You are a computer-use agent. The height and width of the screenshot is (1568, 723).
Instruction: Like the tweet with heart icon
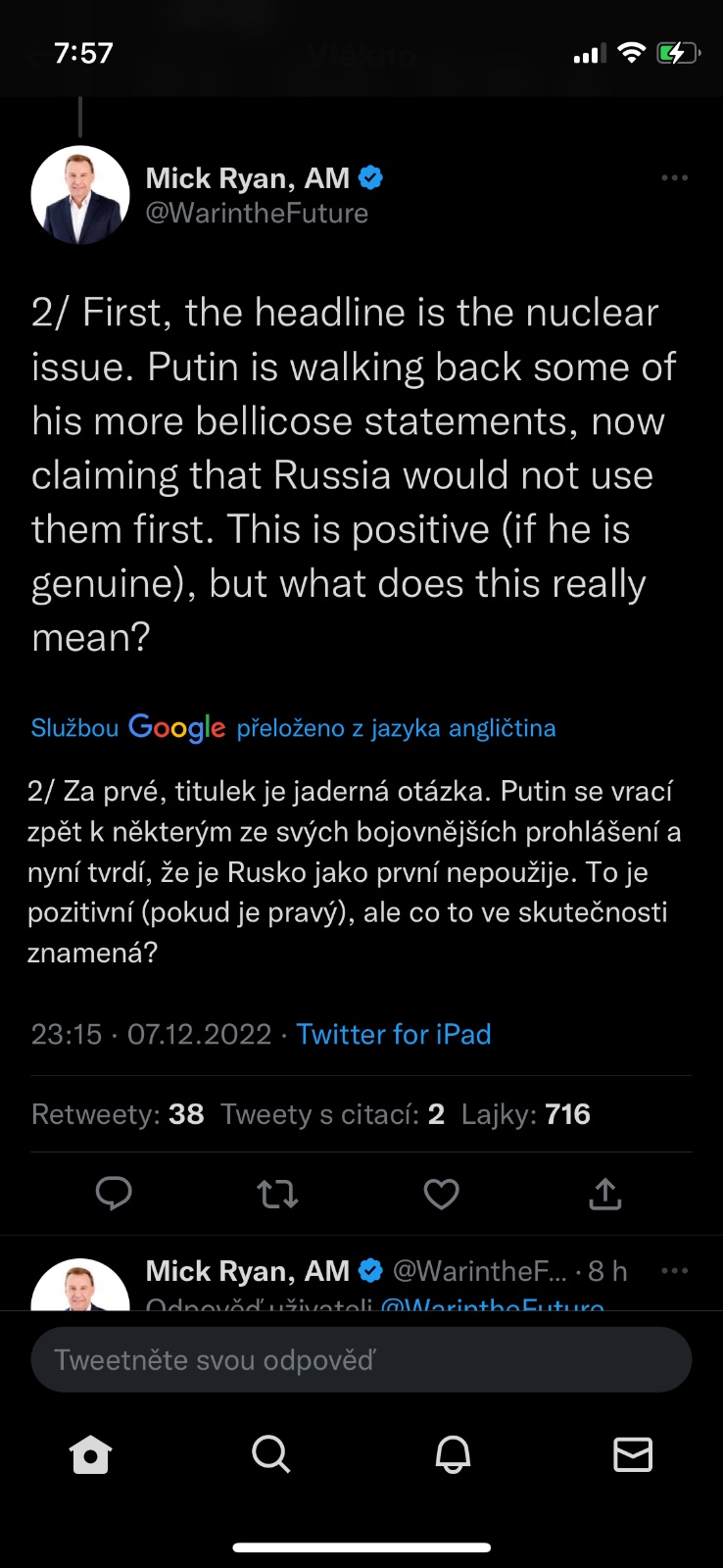click(441, 1193)
